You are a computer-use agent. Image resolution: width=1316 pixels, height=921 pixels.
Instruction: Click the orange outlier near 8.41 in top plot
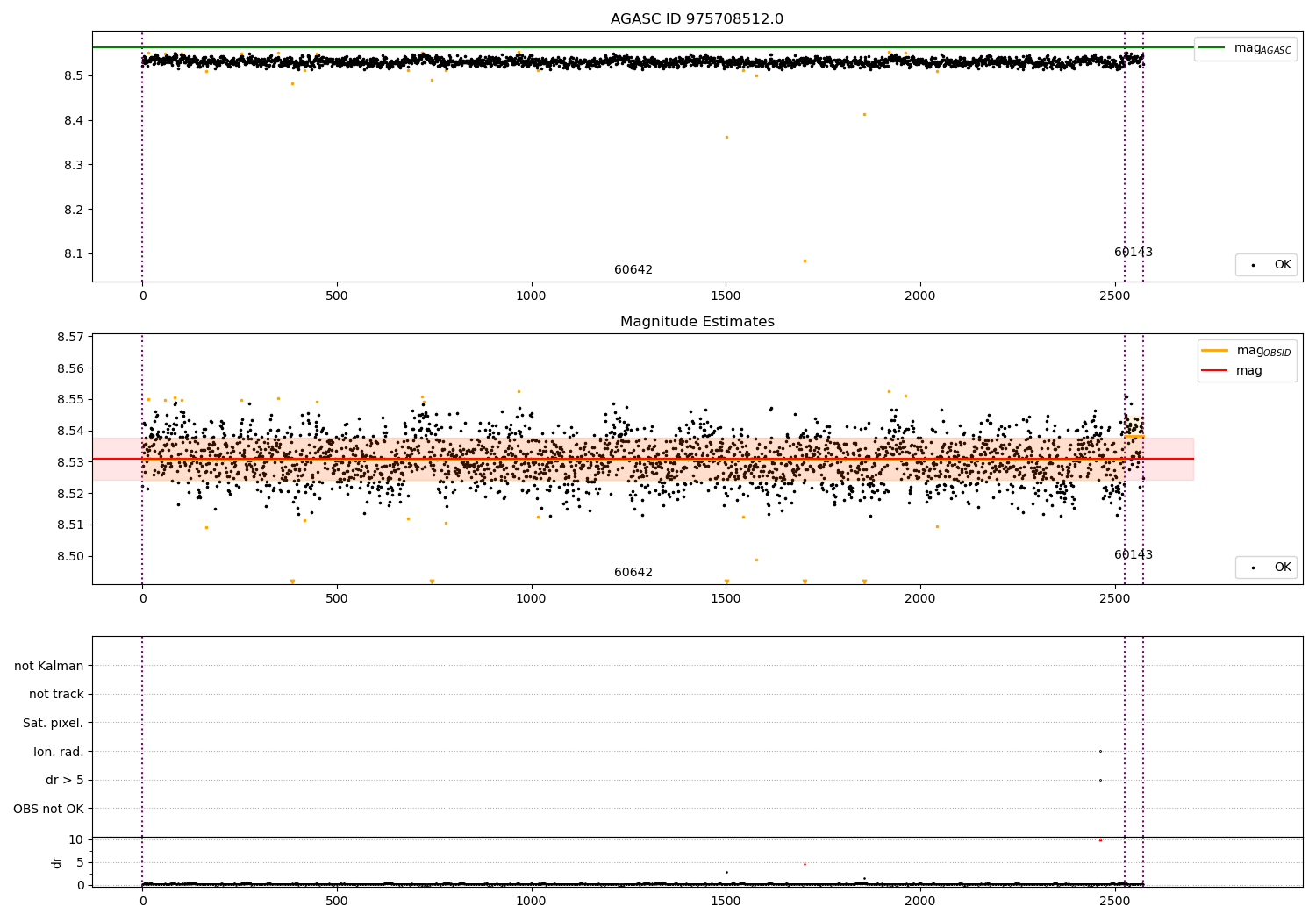tap(864, 114)
